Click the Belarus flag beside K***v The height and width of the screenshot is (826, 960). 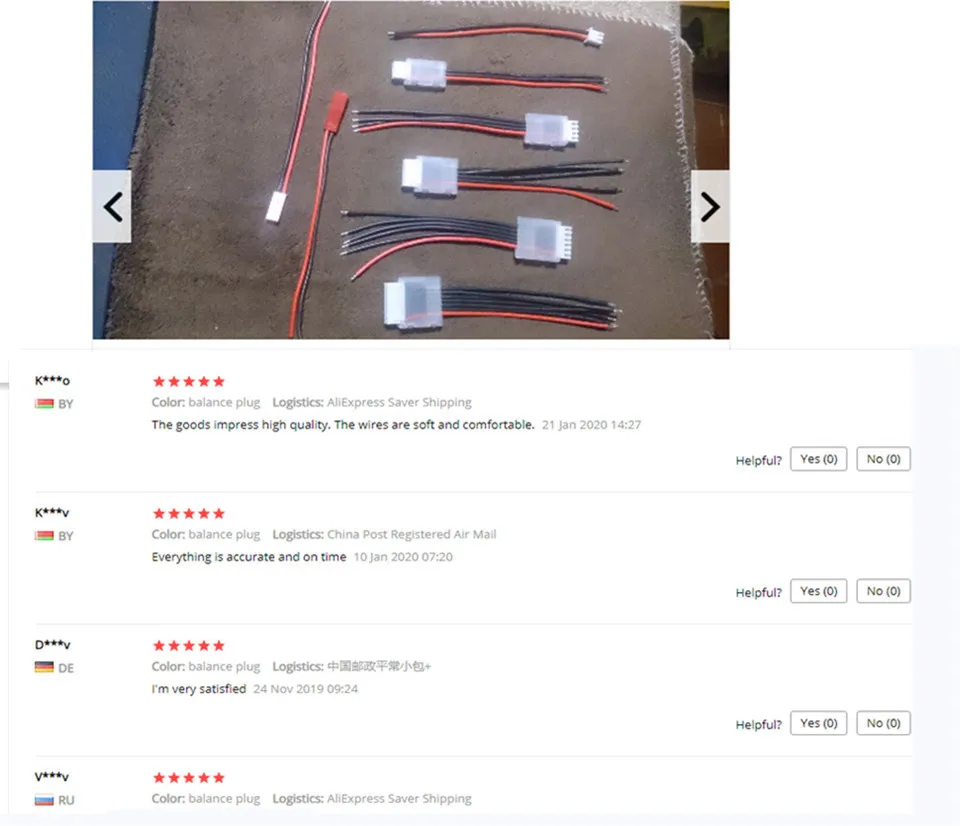(44, 536)
